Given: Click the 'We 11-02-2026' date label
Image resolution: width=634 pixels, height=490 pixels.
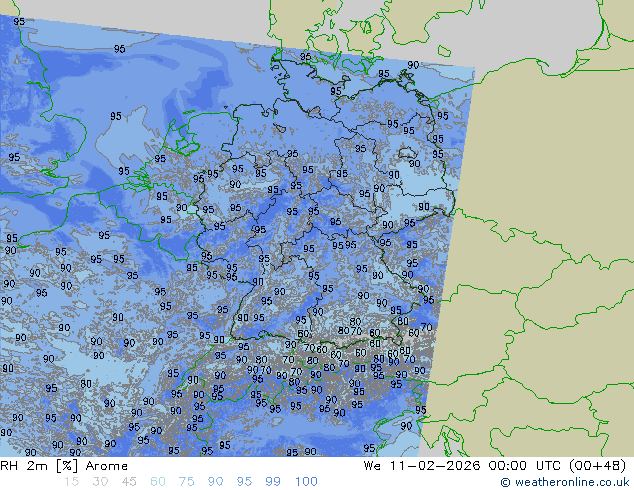Looking at the screenshot, I should 422,466.
